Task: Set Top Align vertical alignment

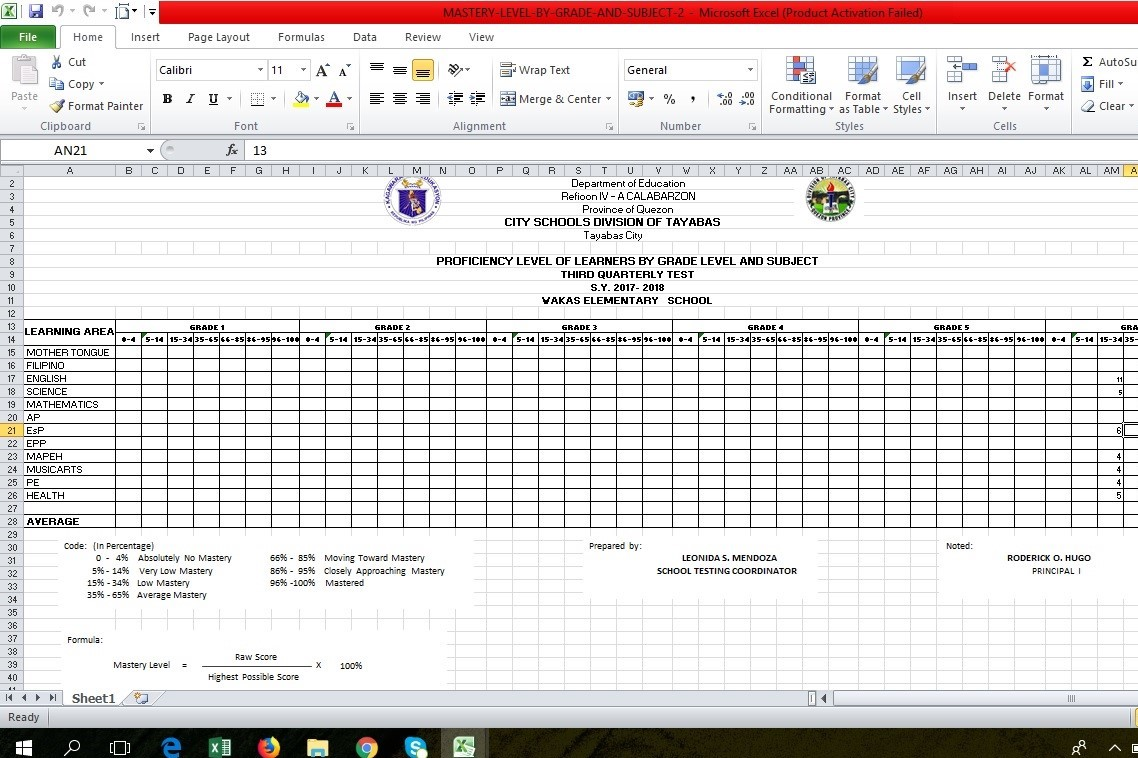Action: coord(377,70)
